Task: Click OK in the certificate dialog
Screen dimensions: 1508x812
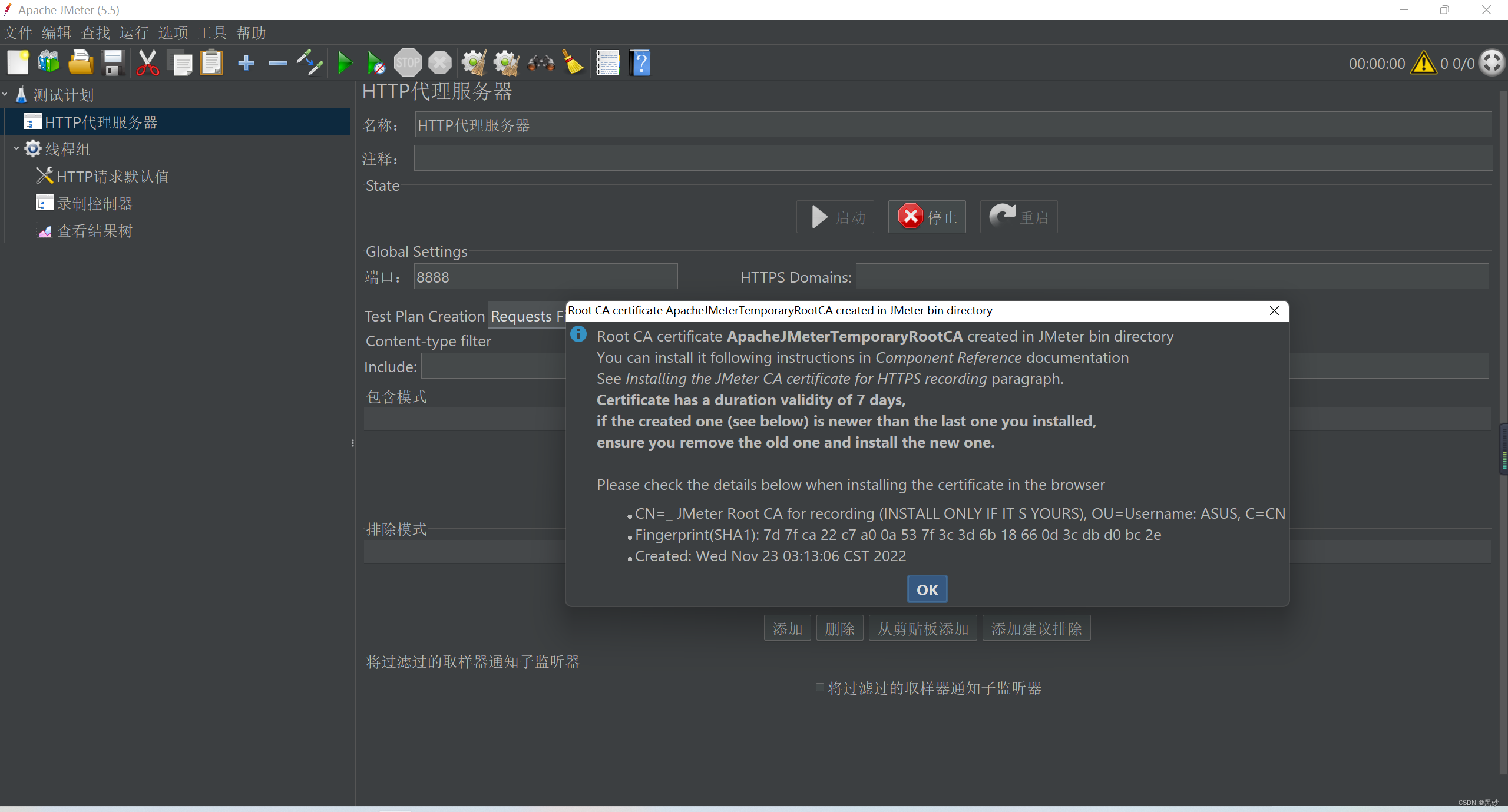Action: point(927,589)
